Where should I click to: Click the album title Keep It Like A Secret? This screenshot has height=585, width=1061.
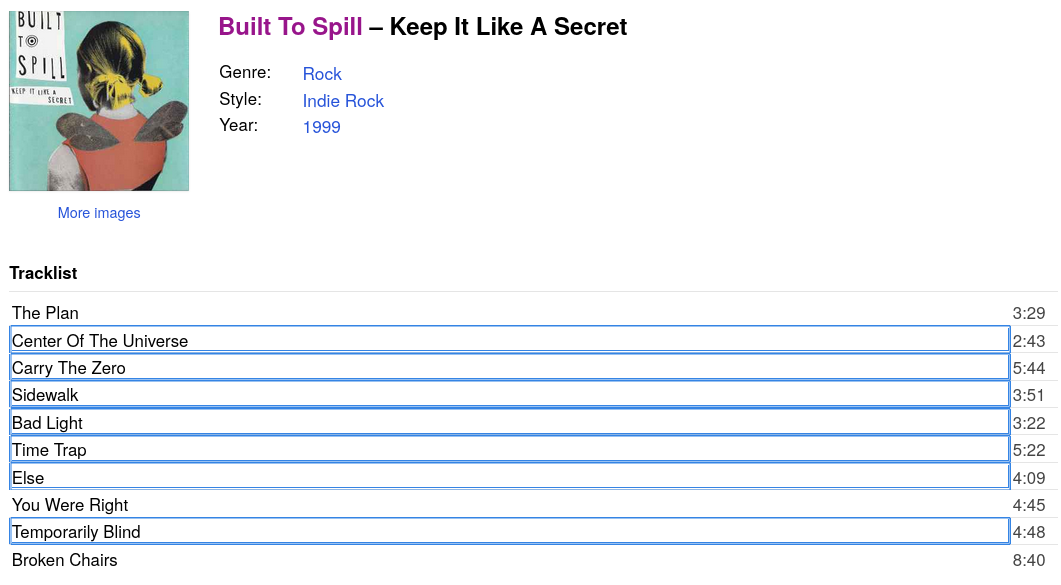(508, 27)
